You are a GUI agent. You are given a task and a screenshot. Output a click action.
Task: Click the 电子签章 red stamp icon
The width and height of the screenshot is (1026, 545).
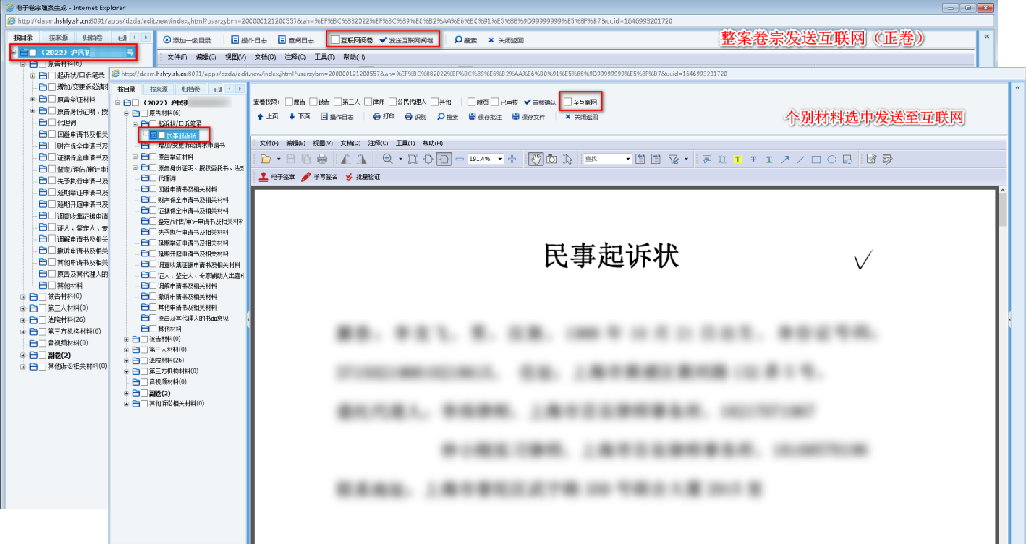(263, 177)
